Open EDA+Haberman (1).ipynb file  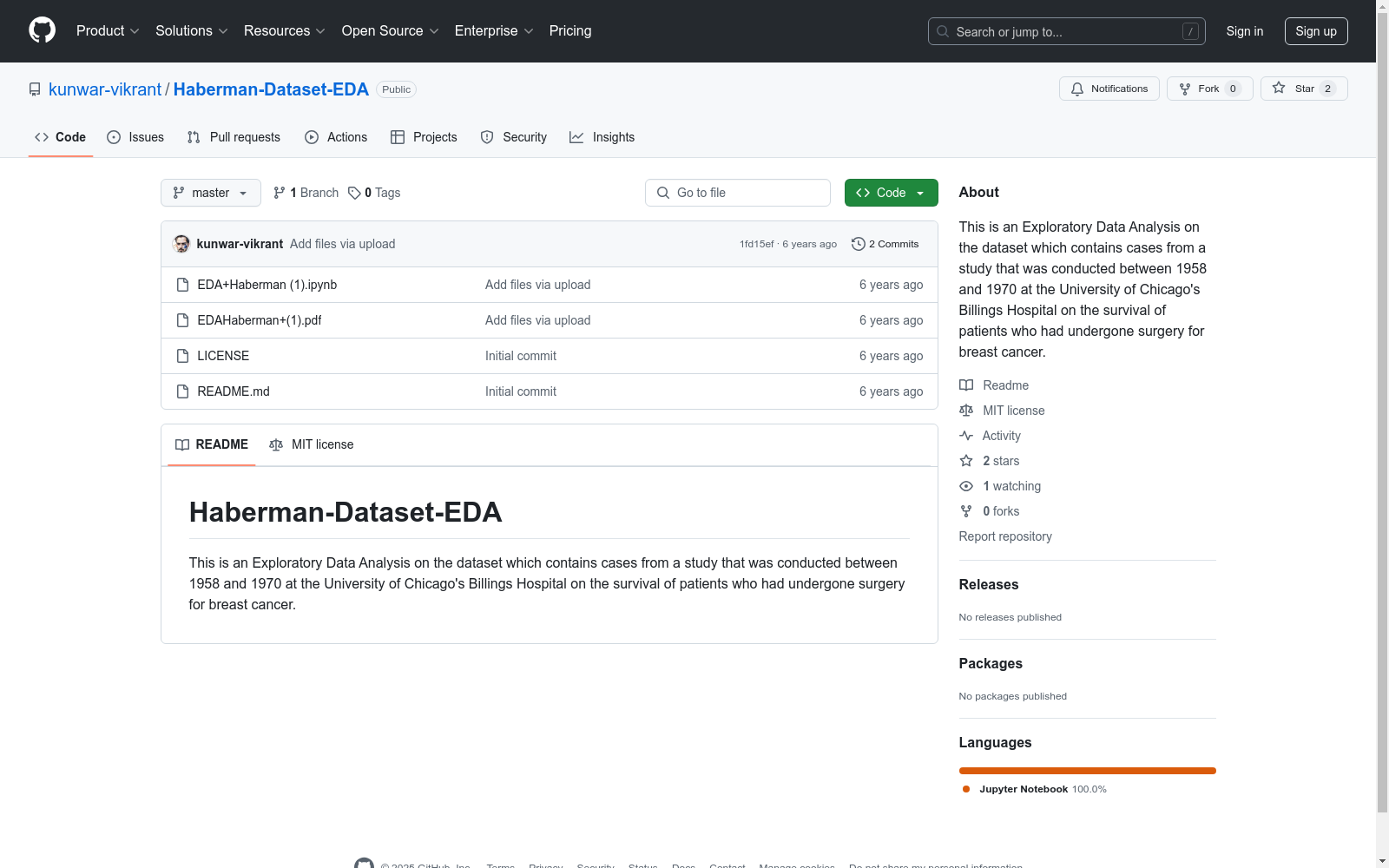pos(267,285)
